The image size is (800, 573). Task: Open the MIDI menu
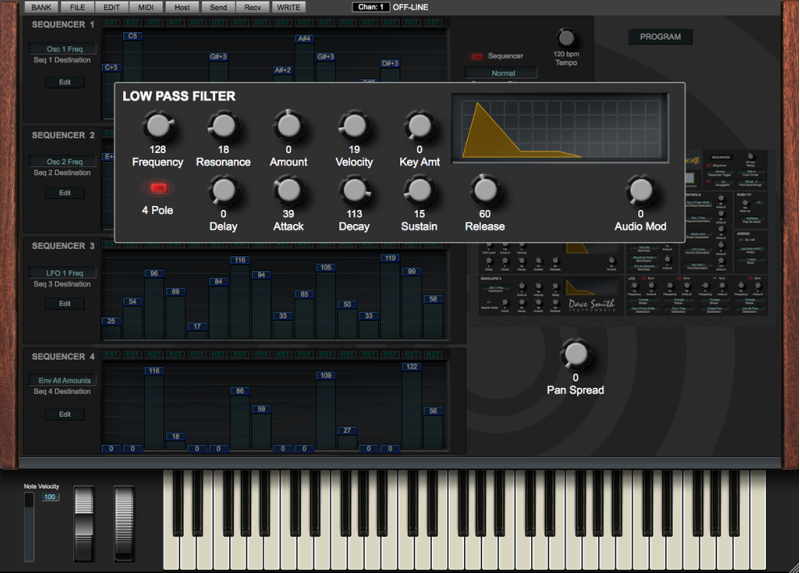tap(146, 7)
